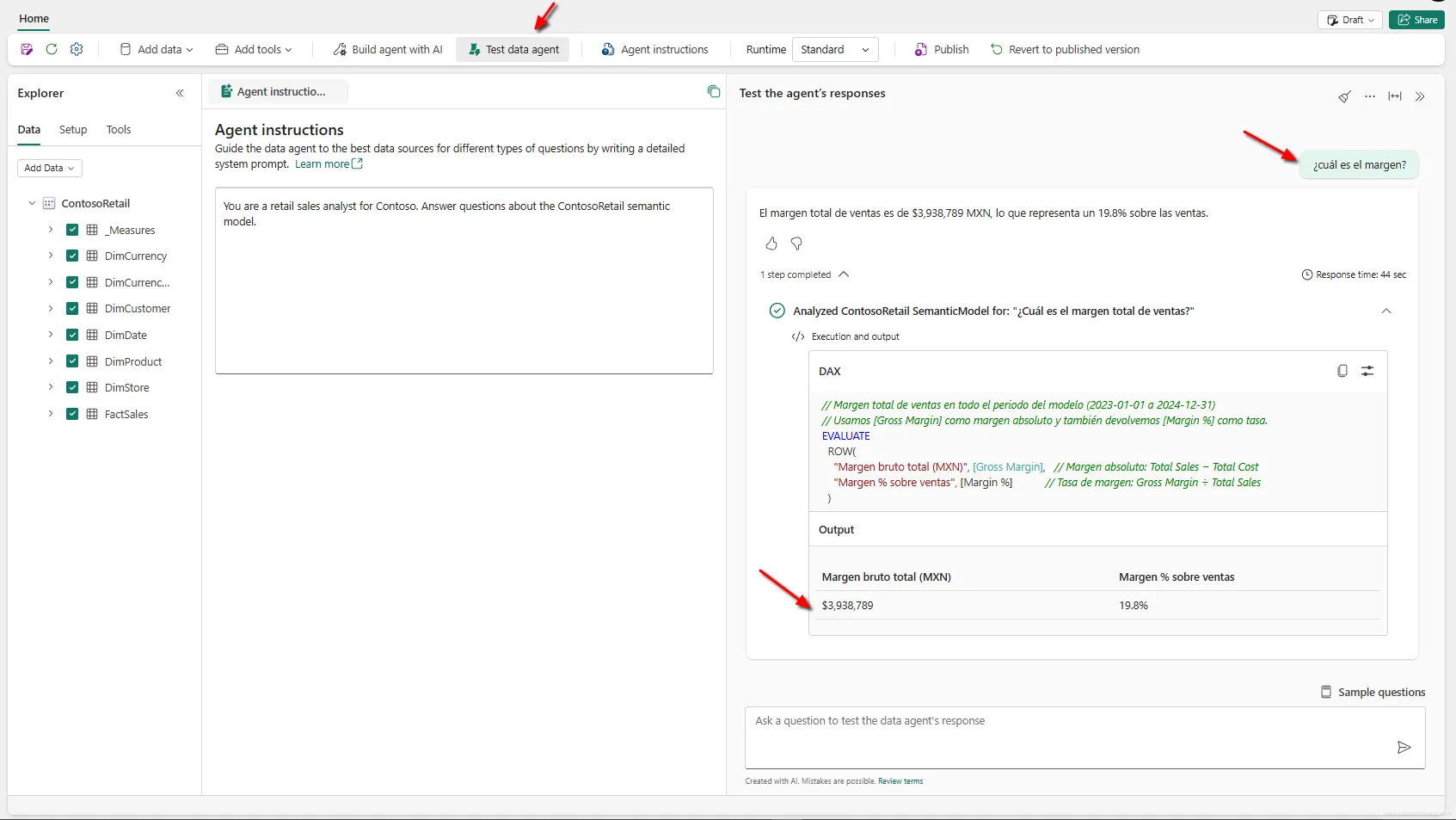
Task: Click the DimDate table icon
Action: pyautogui.click(x=92, y=335)
